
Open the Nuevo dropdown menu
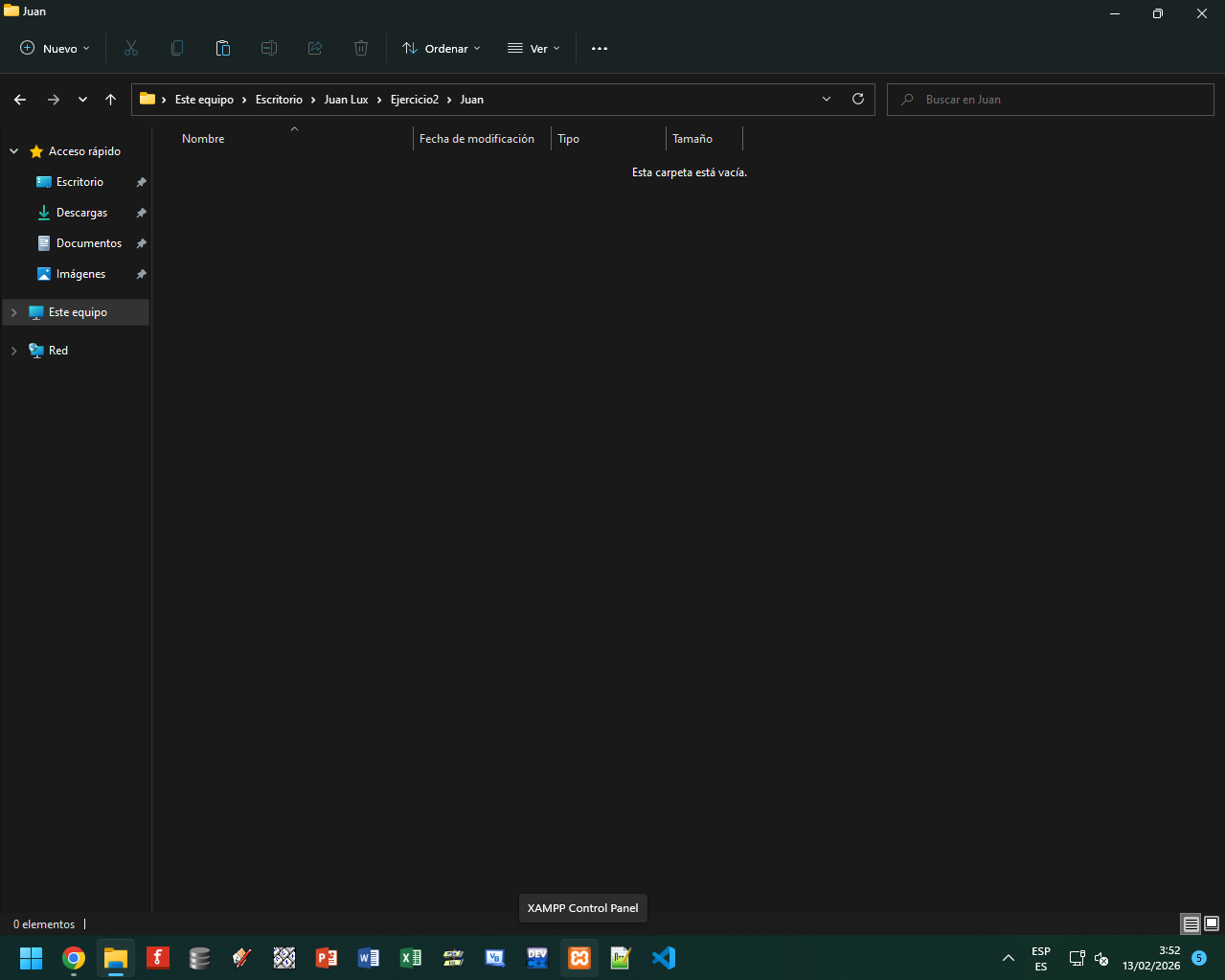click(55, 48)
